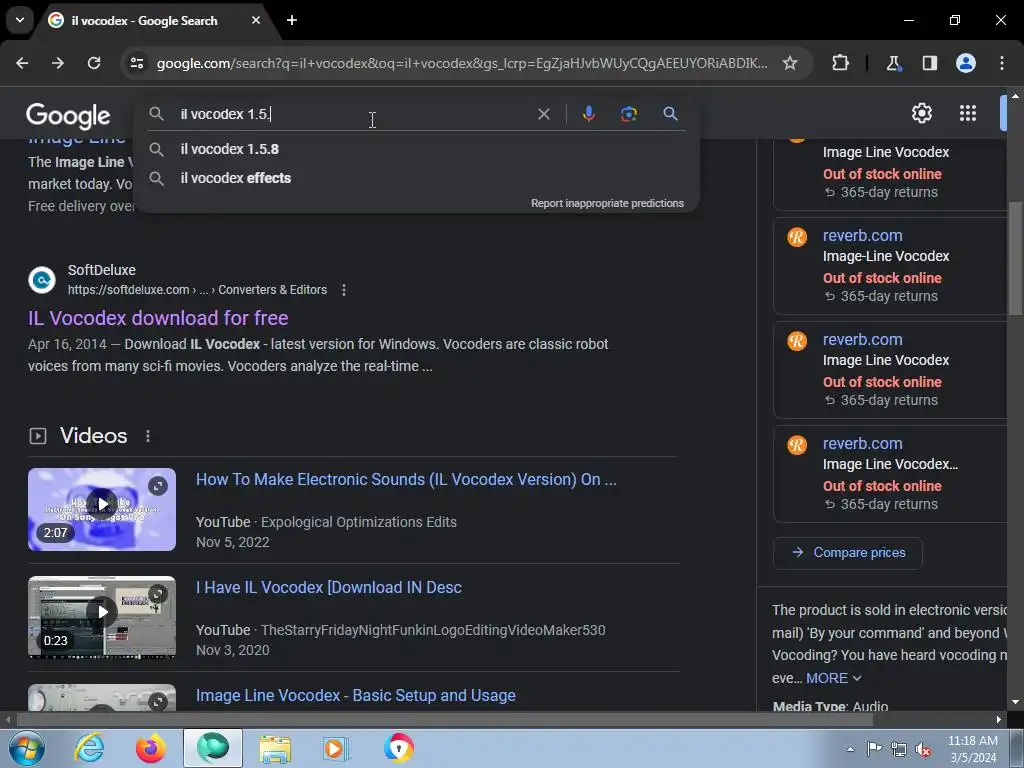Open the network tray icon
Screen dimensions: 1024x768
[x=899, y=749]
